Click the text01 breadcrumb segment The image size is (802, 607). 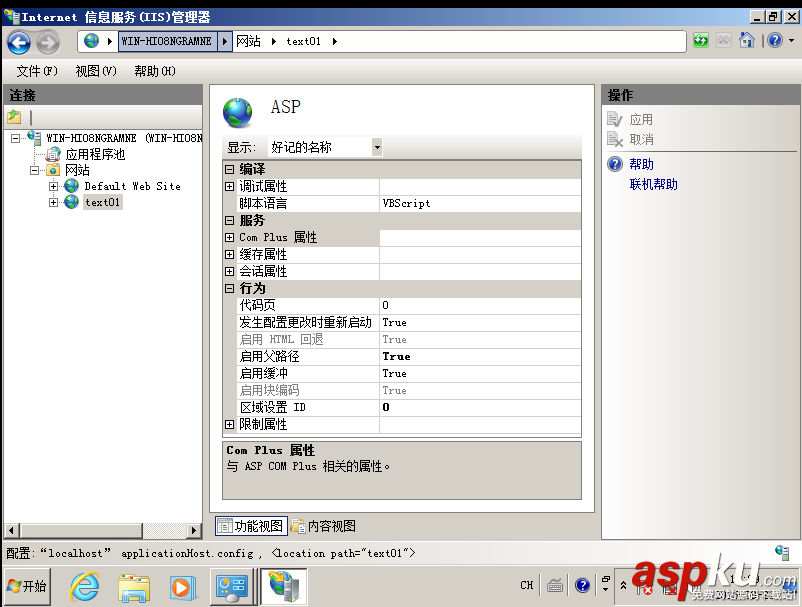pyautogui.click(x=303, y=41)
